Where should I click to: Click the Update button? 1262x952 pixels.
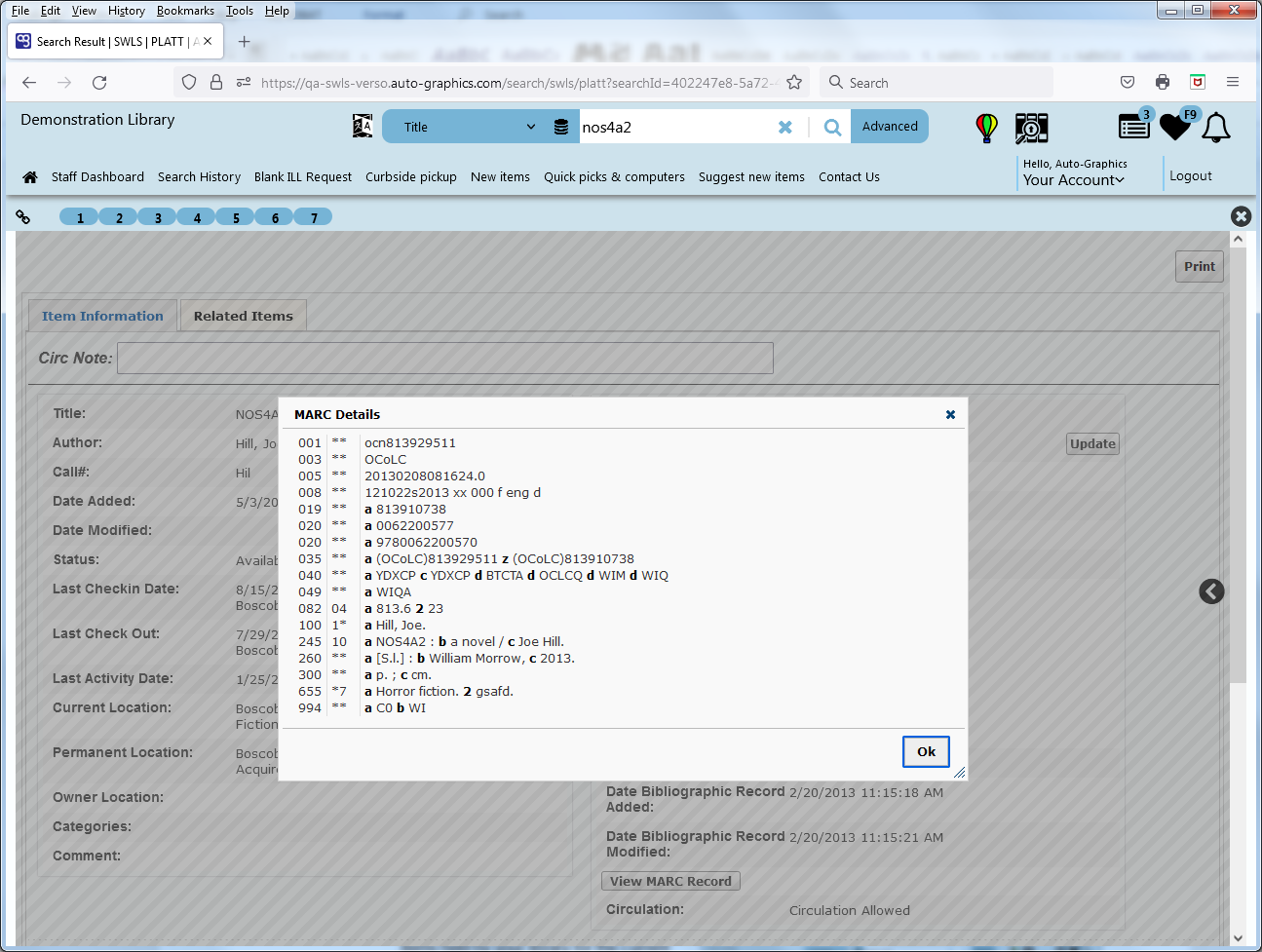click(1092, 443)
